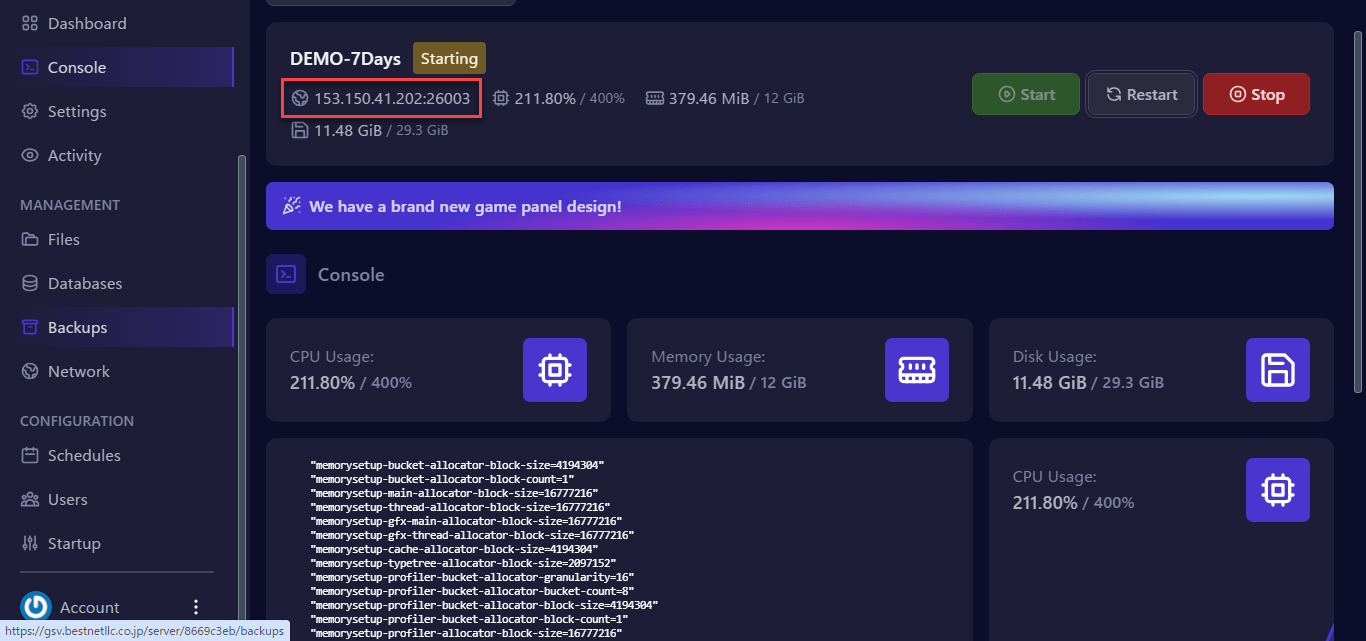The width and height of the screenshot is (1366, 641).
Task: Open the Account three-dot menu
Action: click(x=196, y=607)
